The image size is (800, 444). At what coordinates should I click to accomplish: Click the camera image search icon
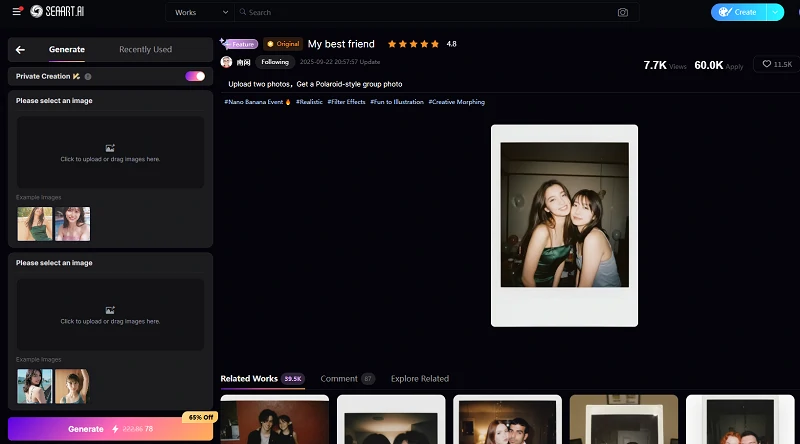click(x=623, y=13)
